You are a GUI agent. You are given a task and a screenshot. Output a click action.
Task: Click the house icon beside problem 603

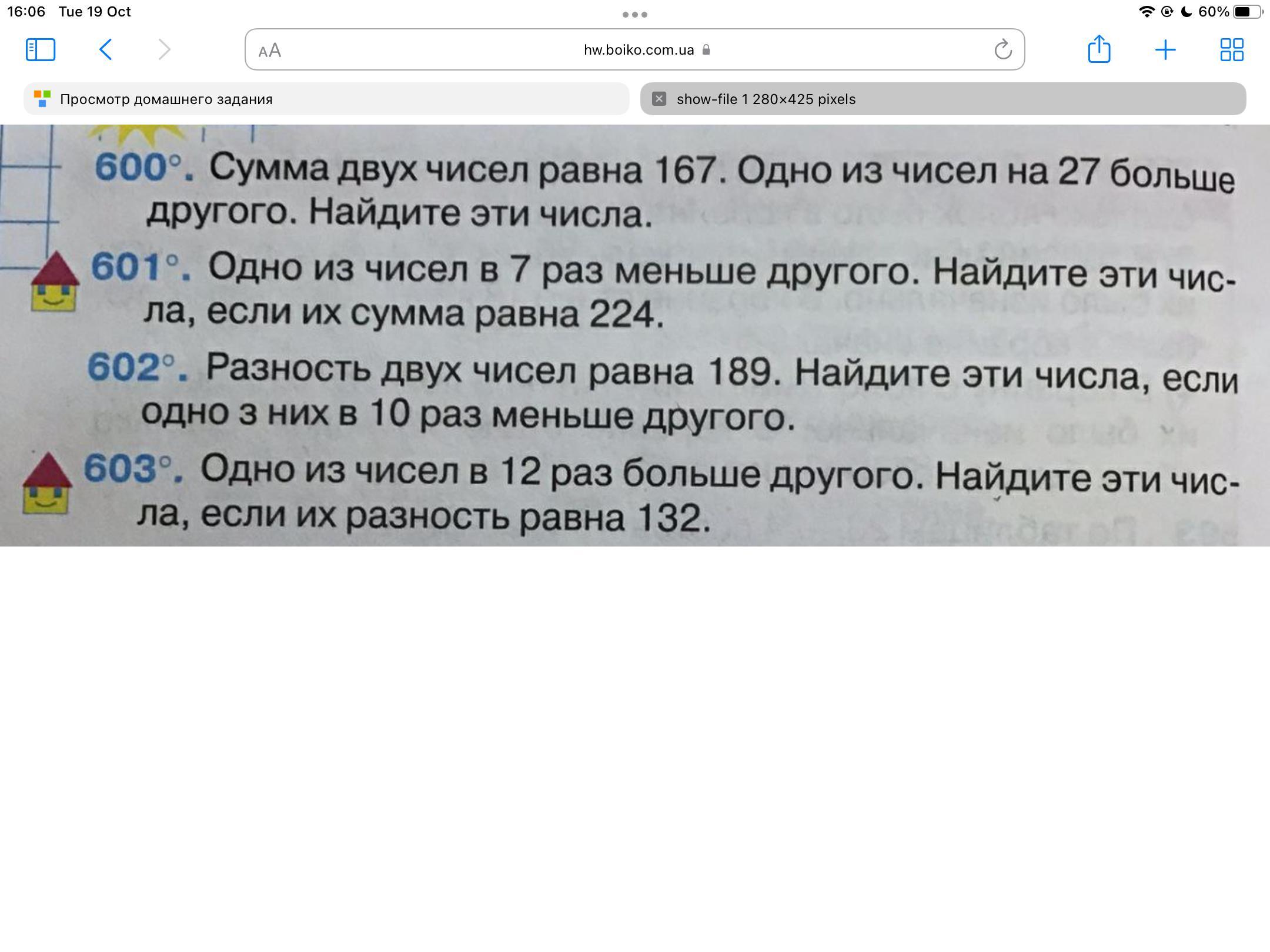pyautogui.click(x=46, y=483)
